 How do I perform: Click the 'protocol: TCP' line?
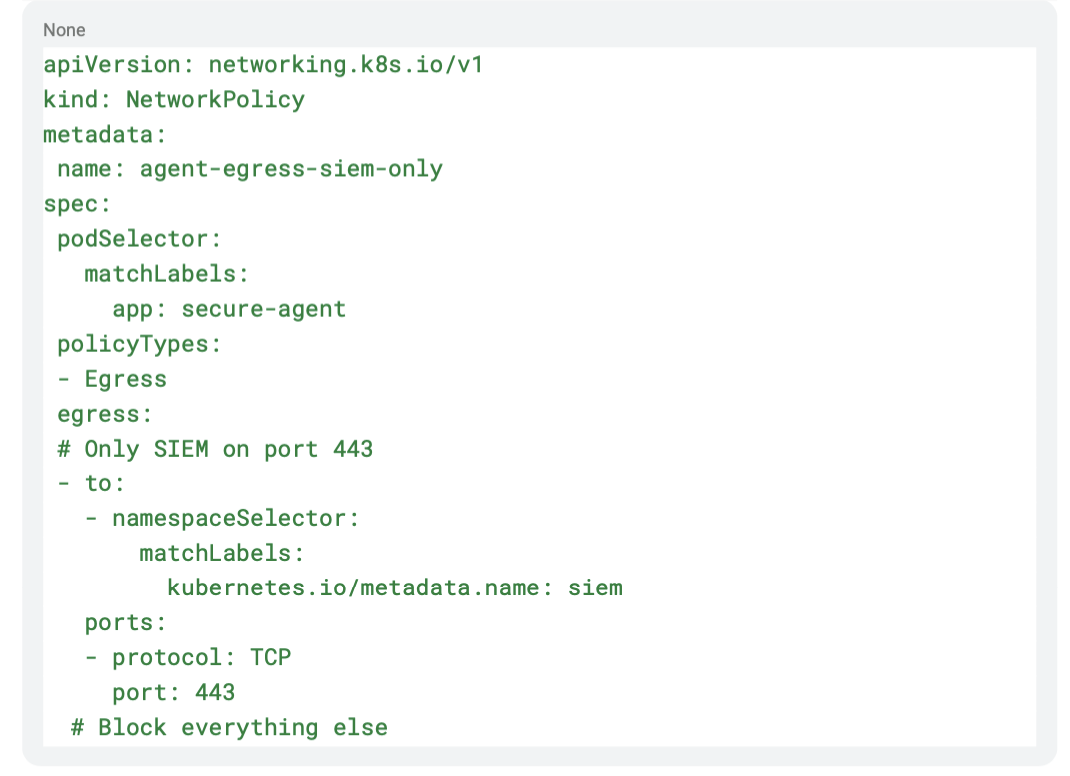pos(188,657)
